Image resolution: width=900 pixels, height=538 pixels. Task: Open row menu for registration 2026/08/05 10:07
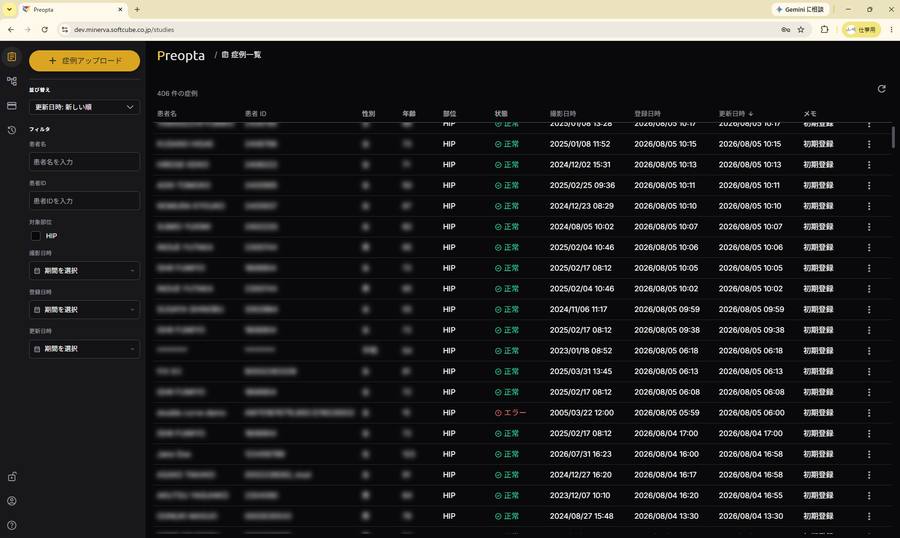pyautogui.click(x=869, y=227)
